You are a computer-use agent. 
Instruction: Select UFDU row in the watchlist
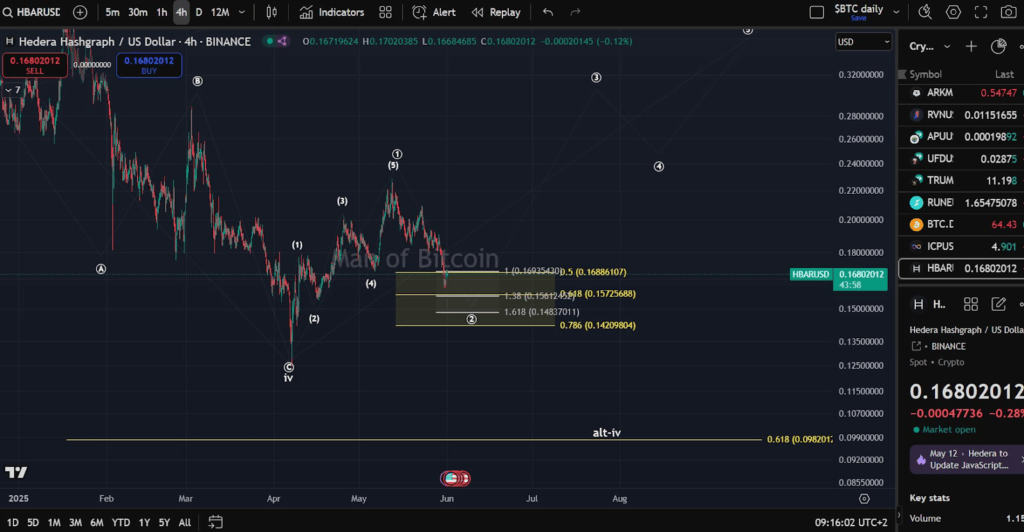[x=961, y=159]
